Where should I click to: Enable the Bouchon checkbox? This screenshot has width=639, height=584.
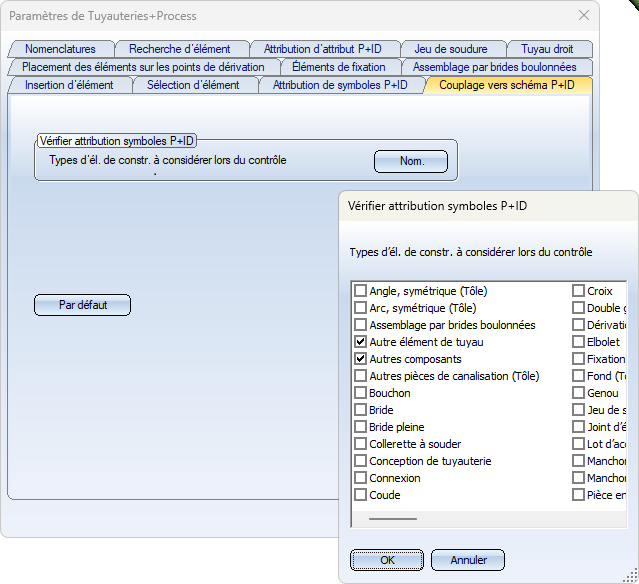pyautogui.click(x=360, y=393)
